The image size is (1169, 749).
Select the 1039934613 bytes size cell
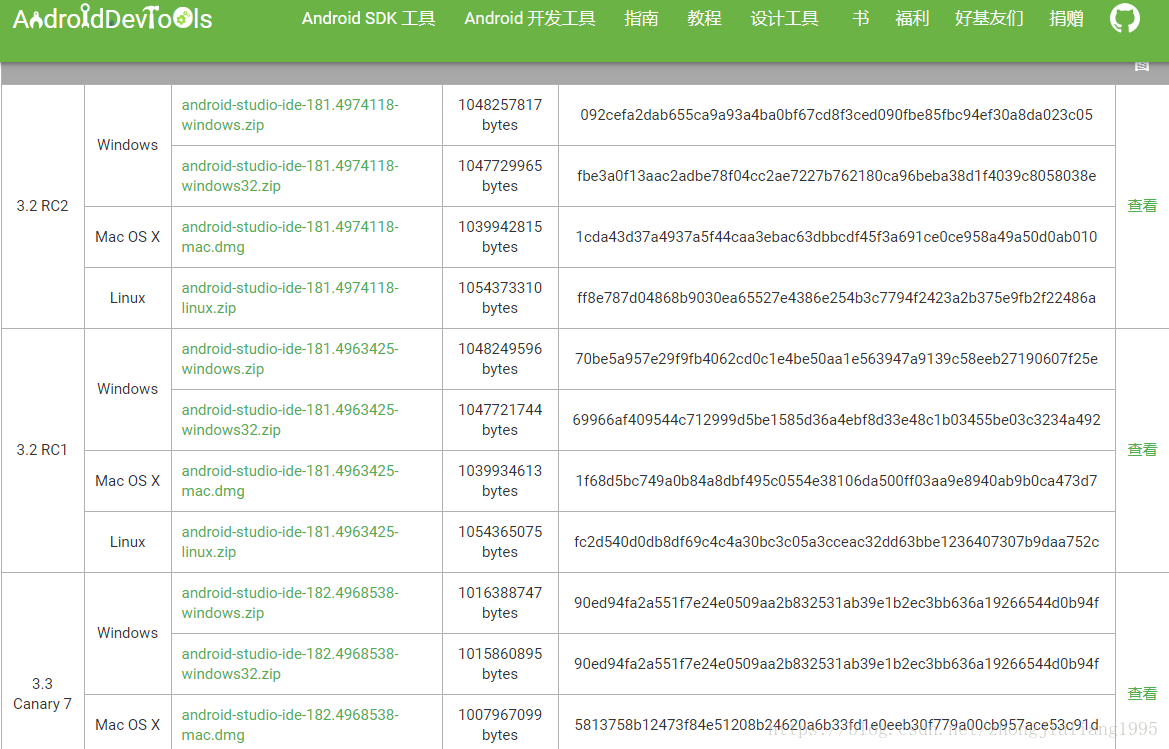click(x=500, y=481)
